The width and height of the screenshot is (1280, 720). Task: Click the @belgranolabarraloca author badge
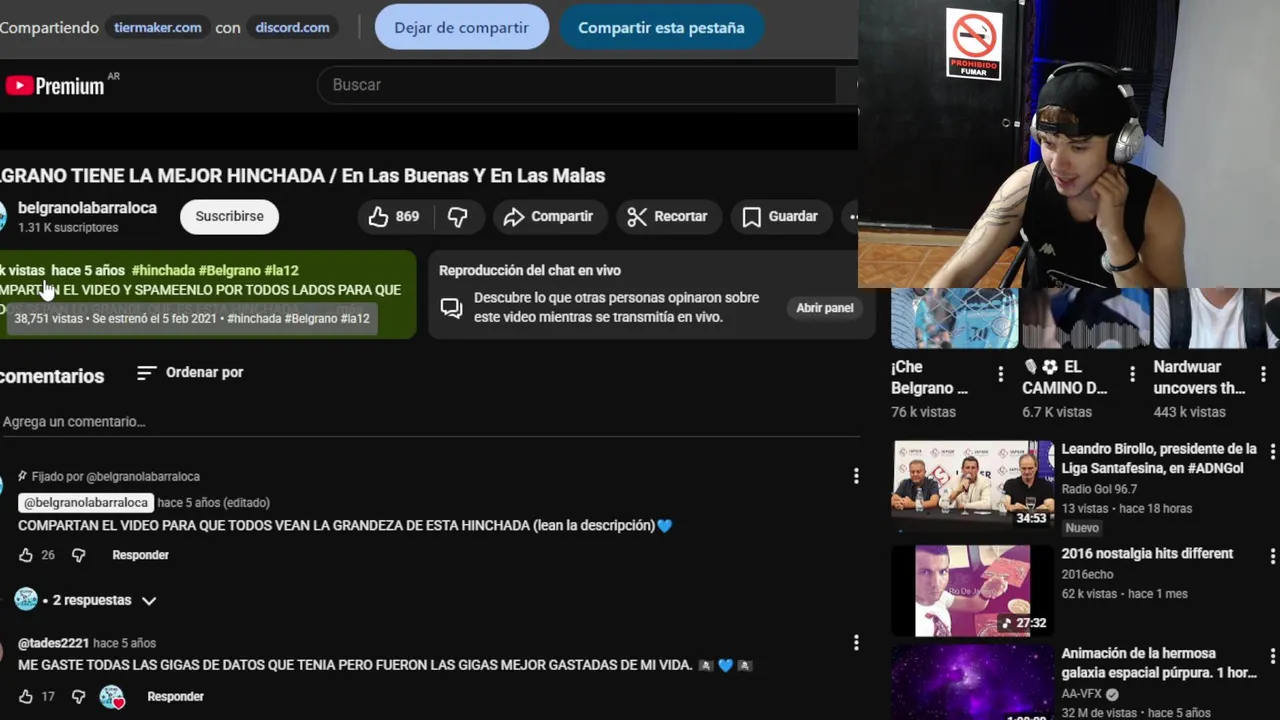[86, 502]
